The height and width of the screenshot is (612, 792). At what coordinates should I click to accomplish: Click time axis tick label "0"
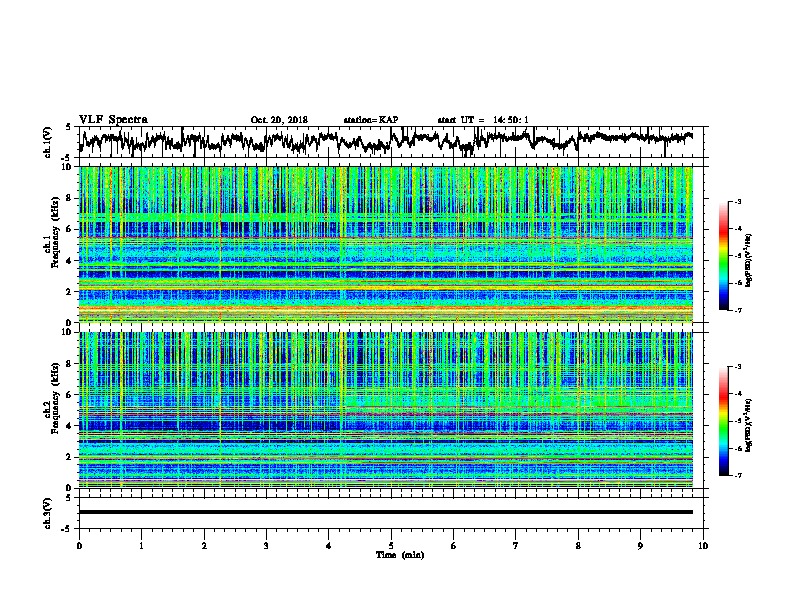pos(79,546)
